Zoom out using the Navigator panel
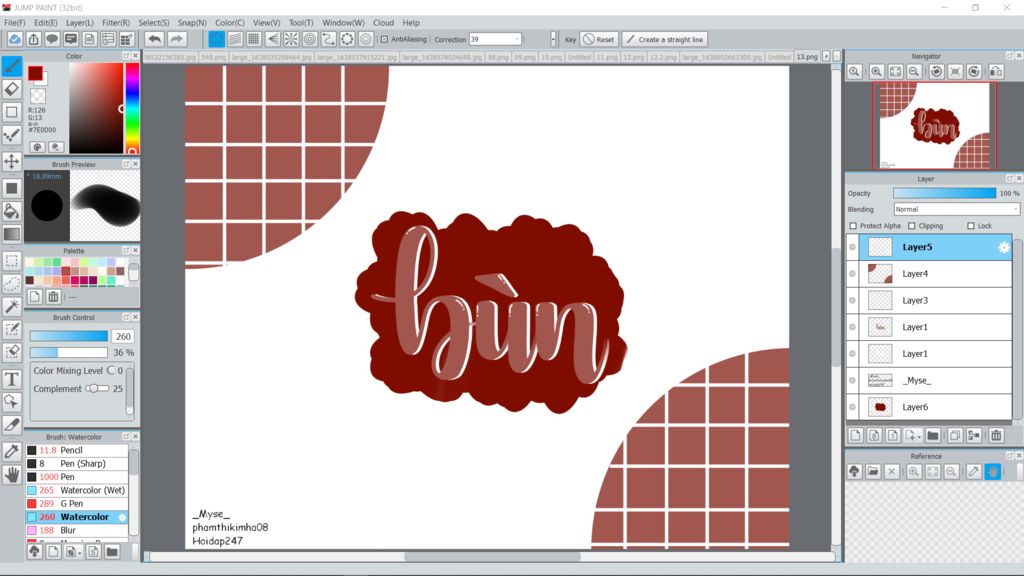The height and width of the screenshot is (576, 1024). 914,72
